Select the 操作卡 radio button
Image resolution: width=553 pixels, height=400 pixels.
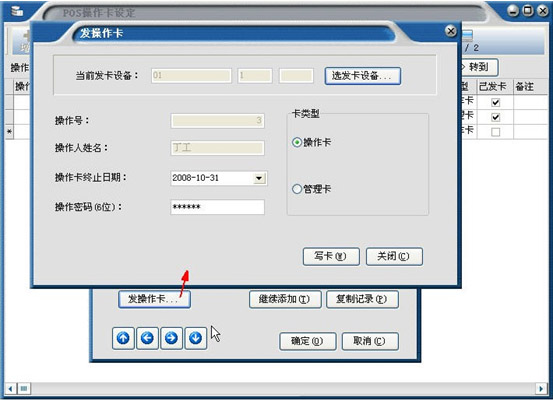(x=297, y=143)
